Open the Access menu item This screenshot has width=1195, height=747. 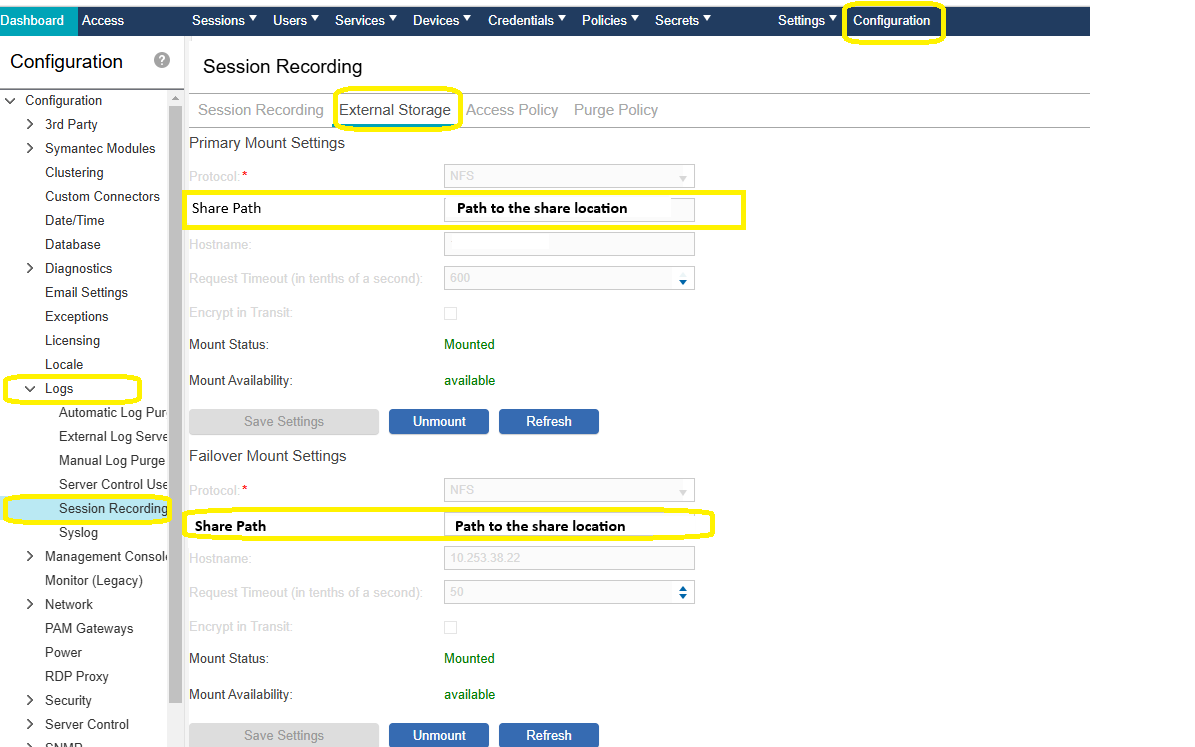pos(103,21)
